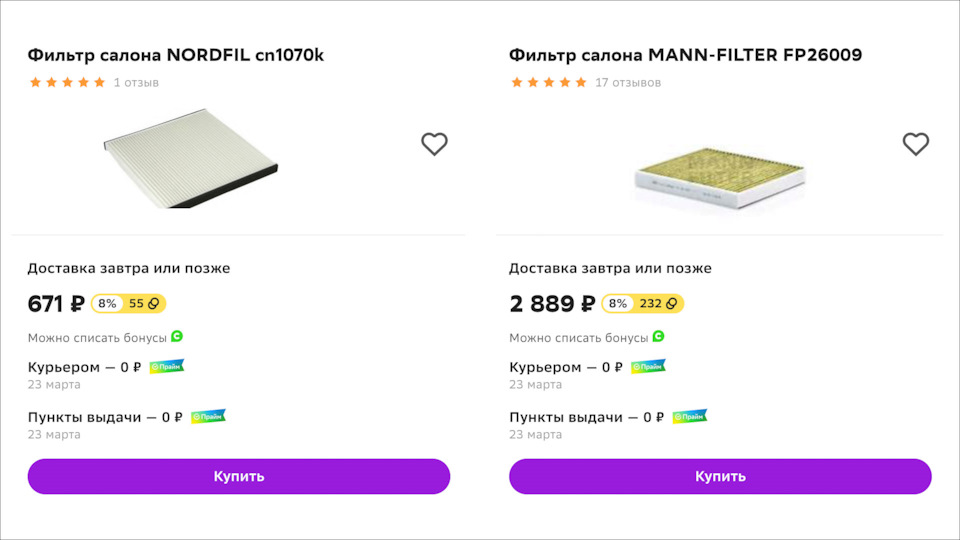This screenshot has height=540, width=960.
Task: Click green bonus icon under 671 ₽
Action: tap(177, 337)
